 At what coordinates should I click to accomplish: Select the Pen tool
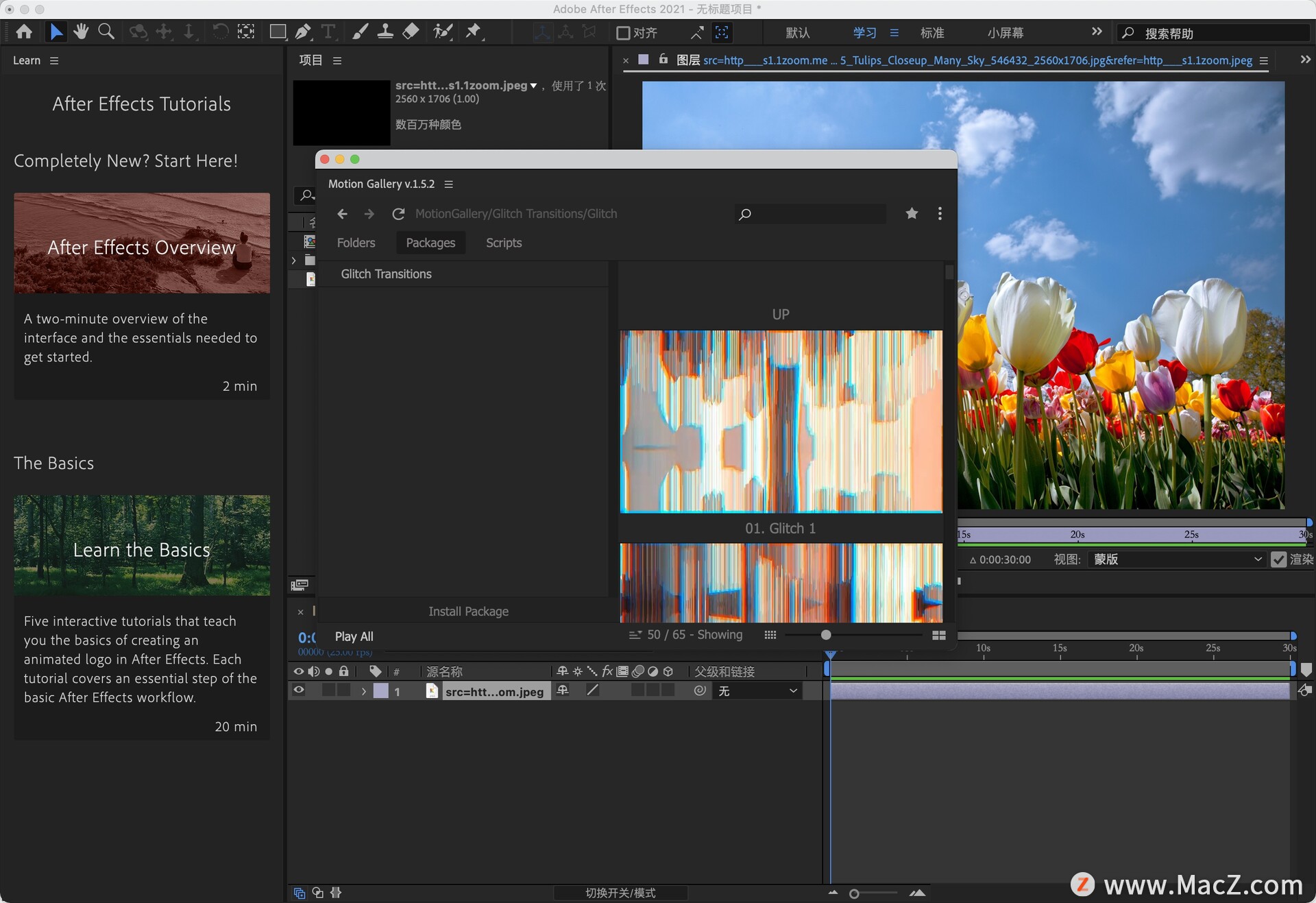pos(302,32)
